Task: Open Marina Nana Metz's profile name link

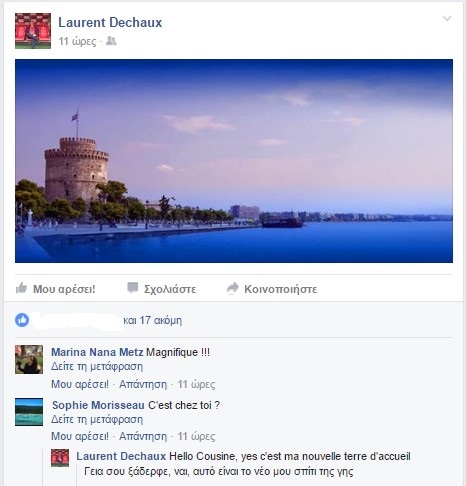Action: click(x=97, y=352)
